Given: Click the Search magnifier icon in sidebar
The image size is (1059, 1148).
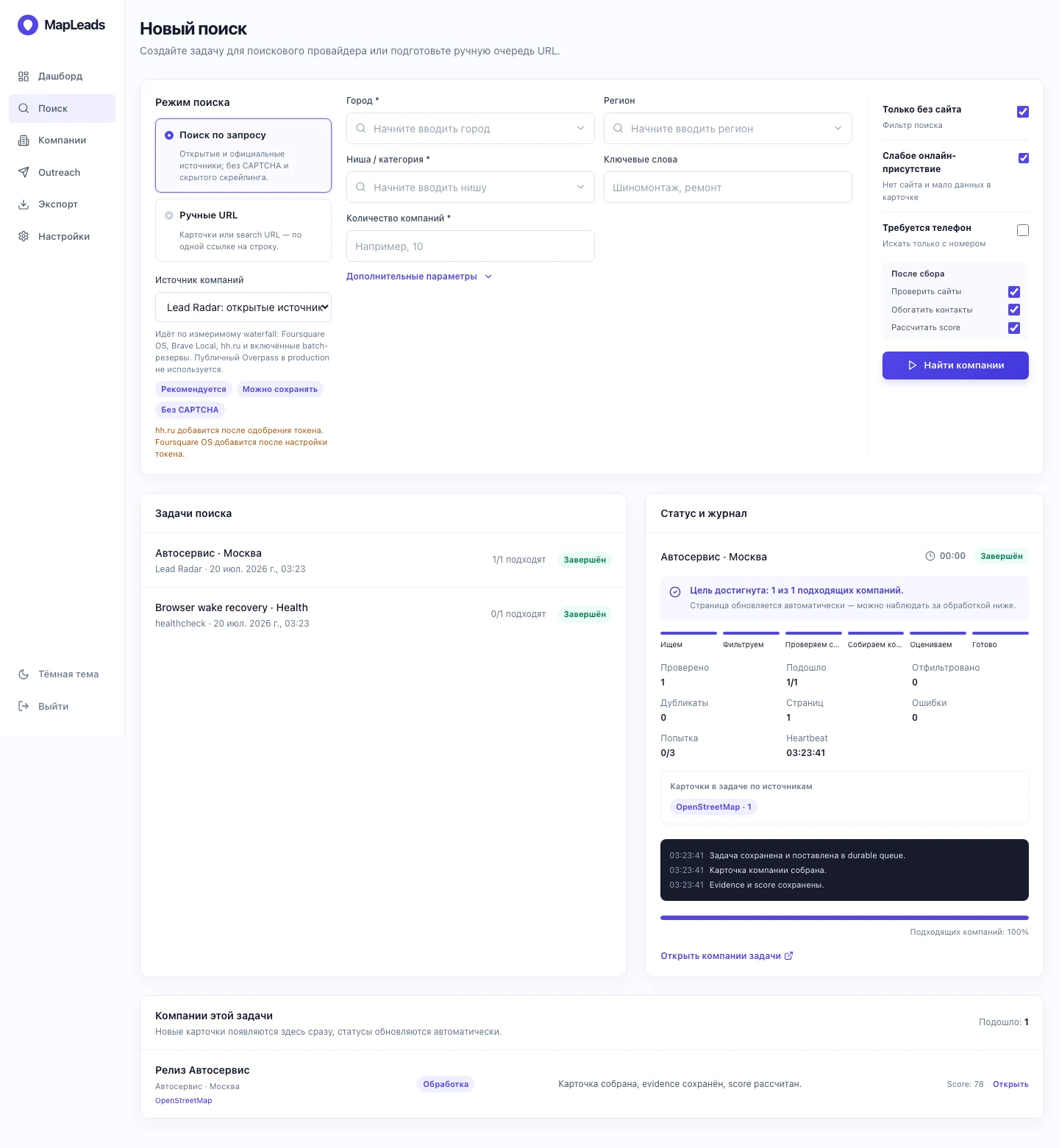Looking at the screenshot, I should pyautogui.click(x=24, y=108).
